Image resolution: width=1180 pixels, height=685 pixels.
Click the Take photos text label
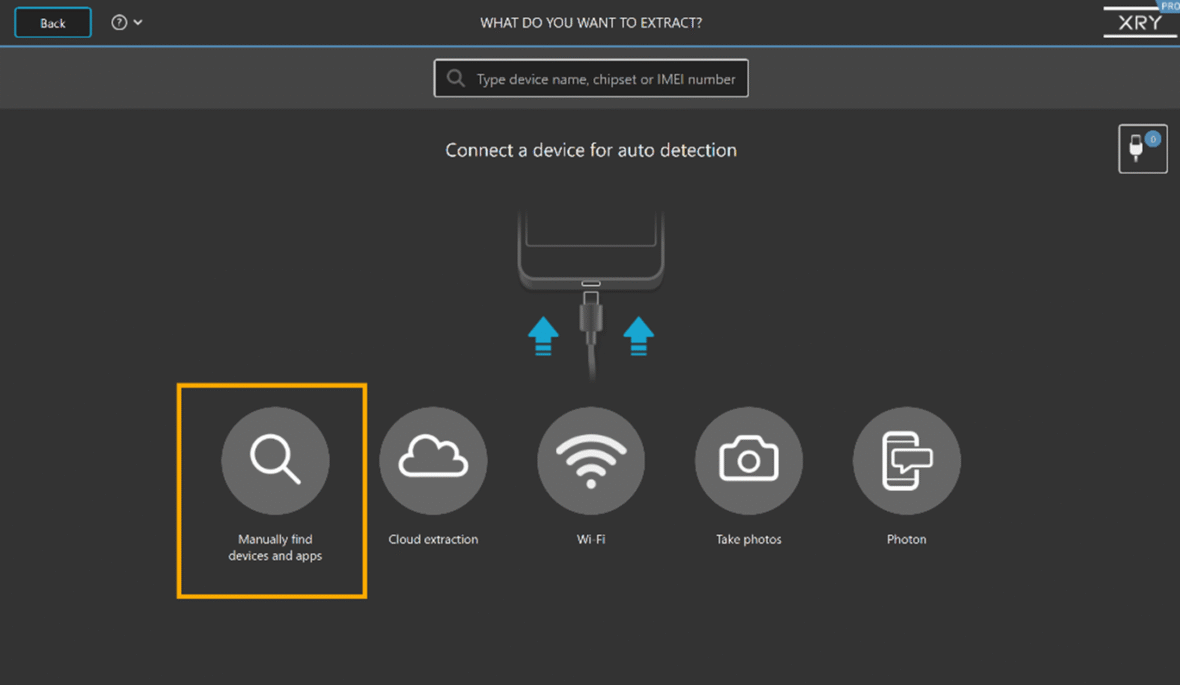(749, 539)
